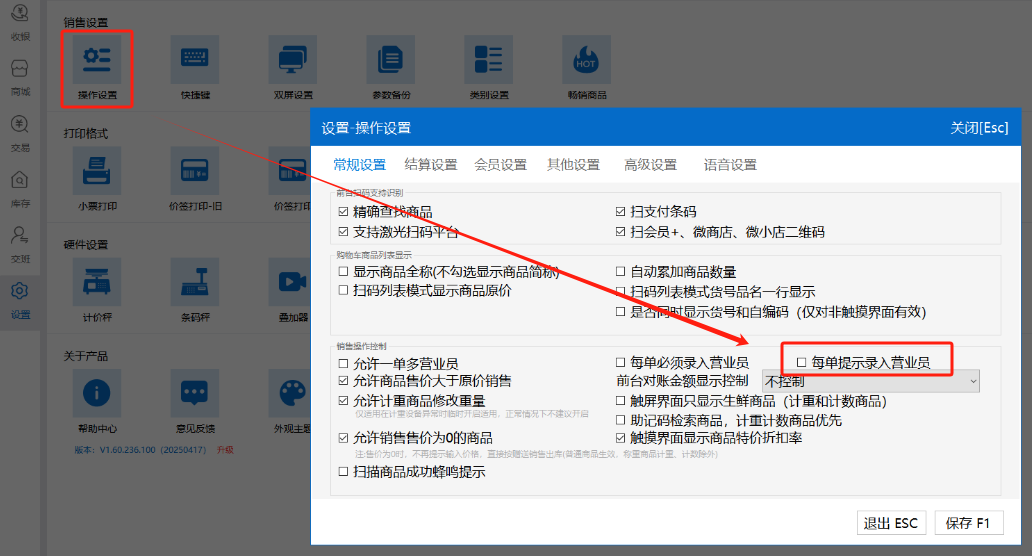Open the 双屏设置 icon
This screenshot has height=556, width=1032.
293,59
